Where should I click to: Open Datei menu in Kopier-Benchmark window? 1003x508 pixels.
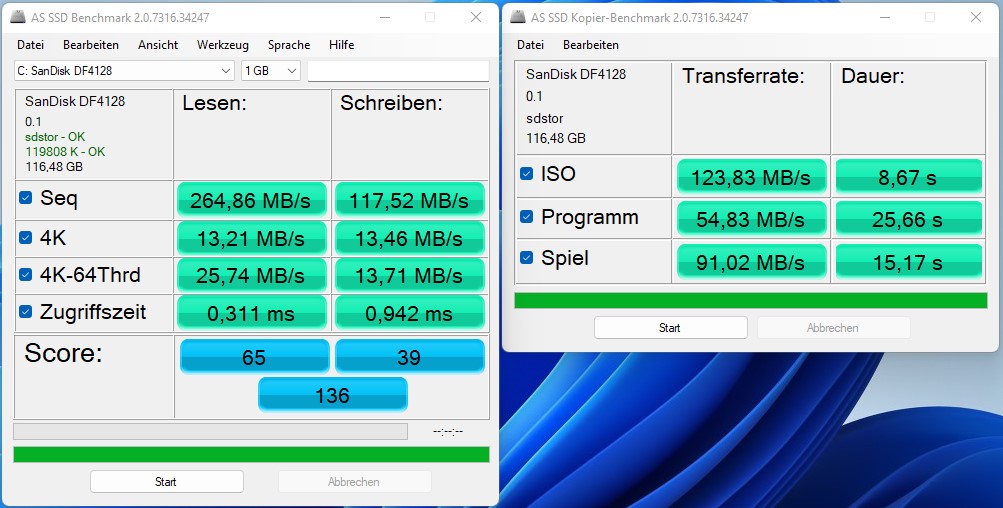coord(530,45)
